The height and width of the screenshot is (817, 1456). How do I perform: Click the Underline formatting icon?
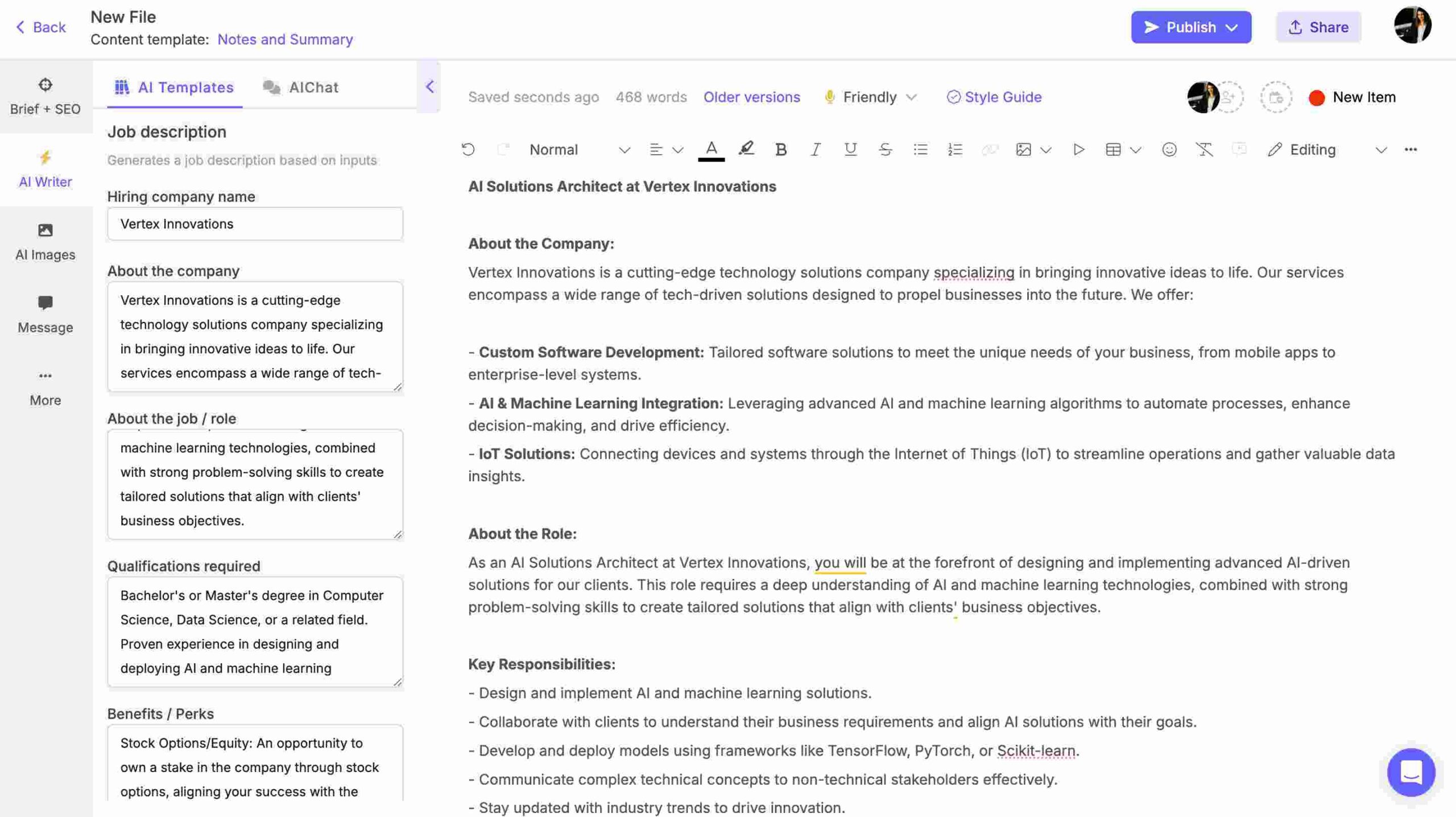click(x=848, y=150)
